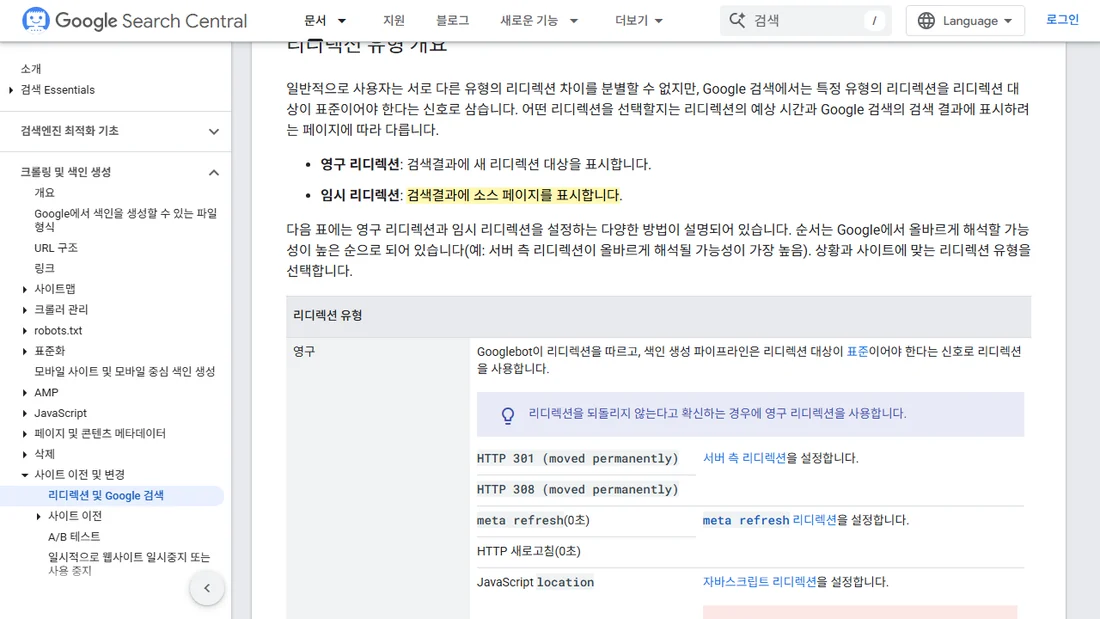The image size is (1100, 619).
Task: Click the 표준 link in table
Action: [857, 351]
